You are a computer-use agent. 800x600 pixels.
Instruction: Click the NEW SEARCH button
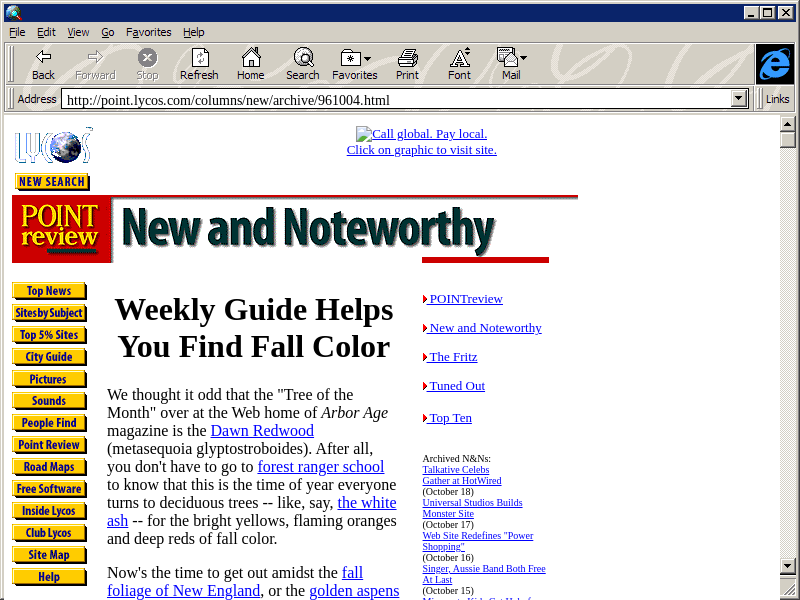[52, 182]
